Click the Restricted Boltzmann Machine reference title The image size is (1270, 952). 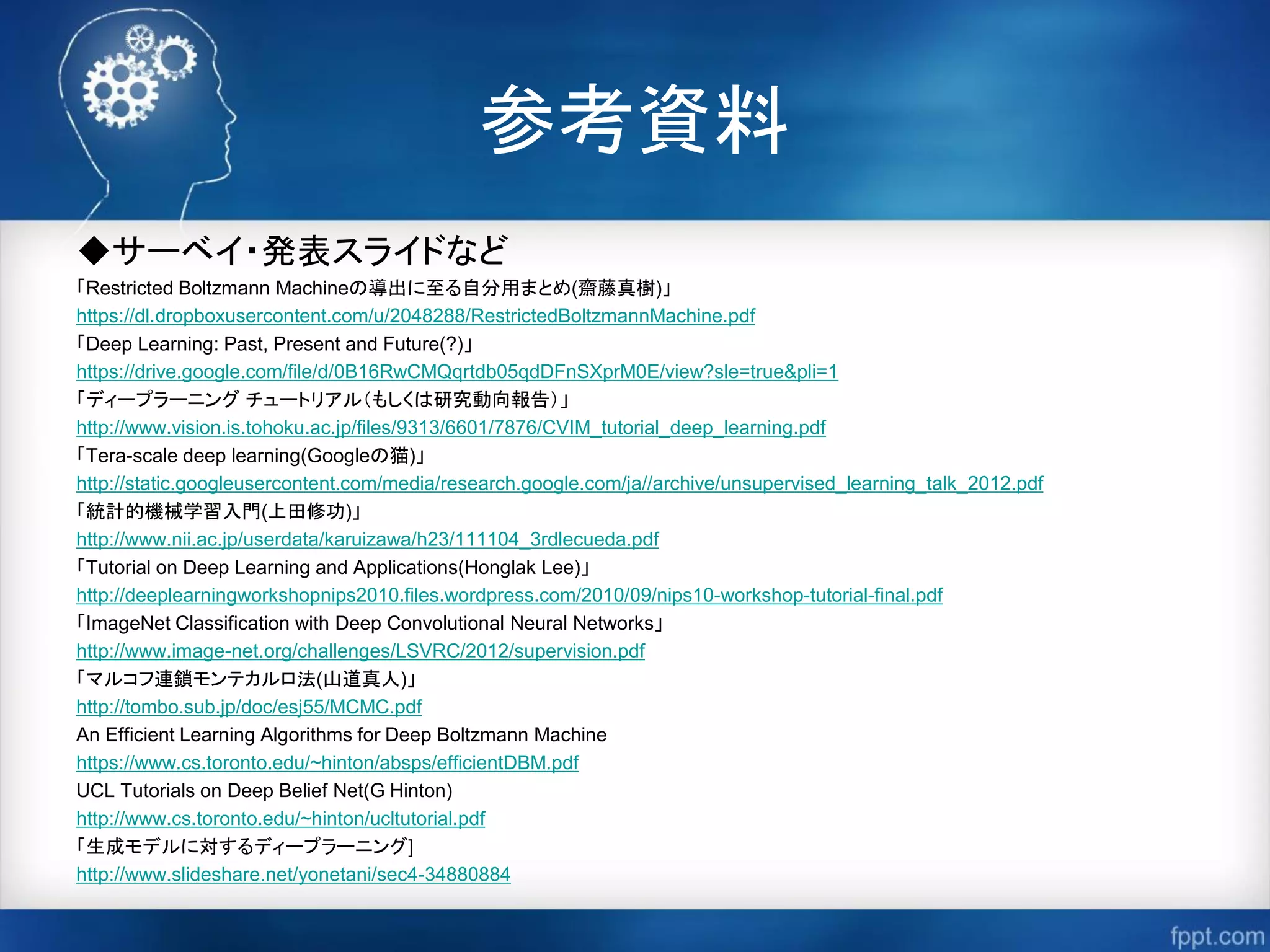click(374, 288)
